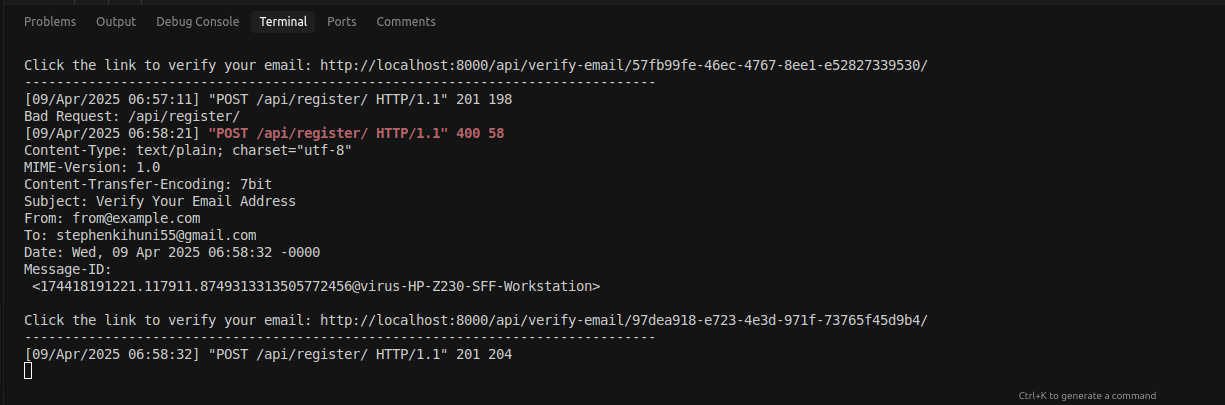Open verify-email link ending in e52827339530
The height and width of the screenshot is (405, 1225).
pyautogui.click(x=624, y=66)
